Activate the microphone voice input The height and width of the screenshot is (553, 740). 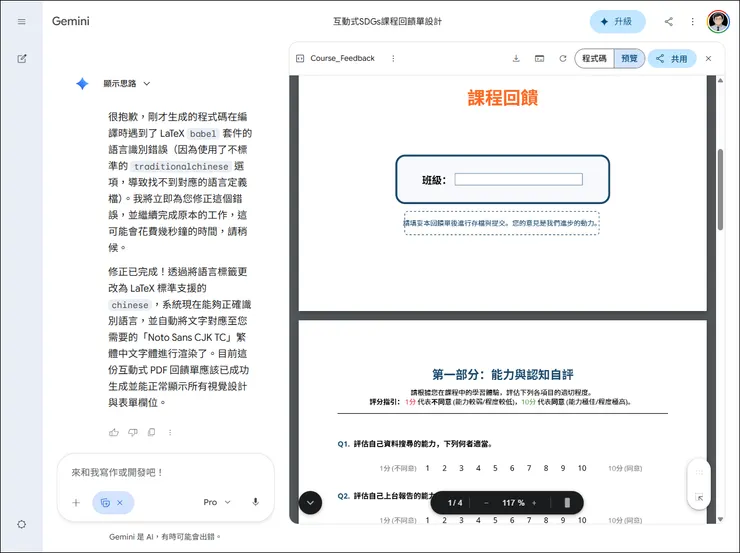pos(255,502)
